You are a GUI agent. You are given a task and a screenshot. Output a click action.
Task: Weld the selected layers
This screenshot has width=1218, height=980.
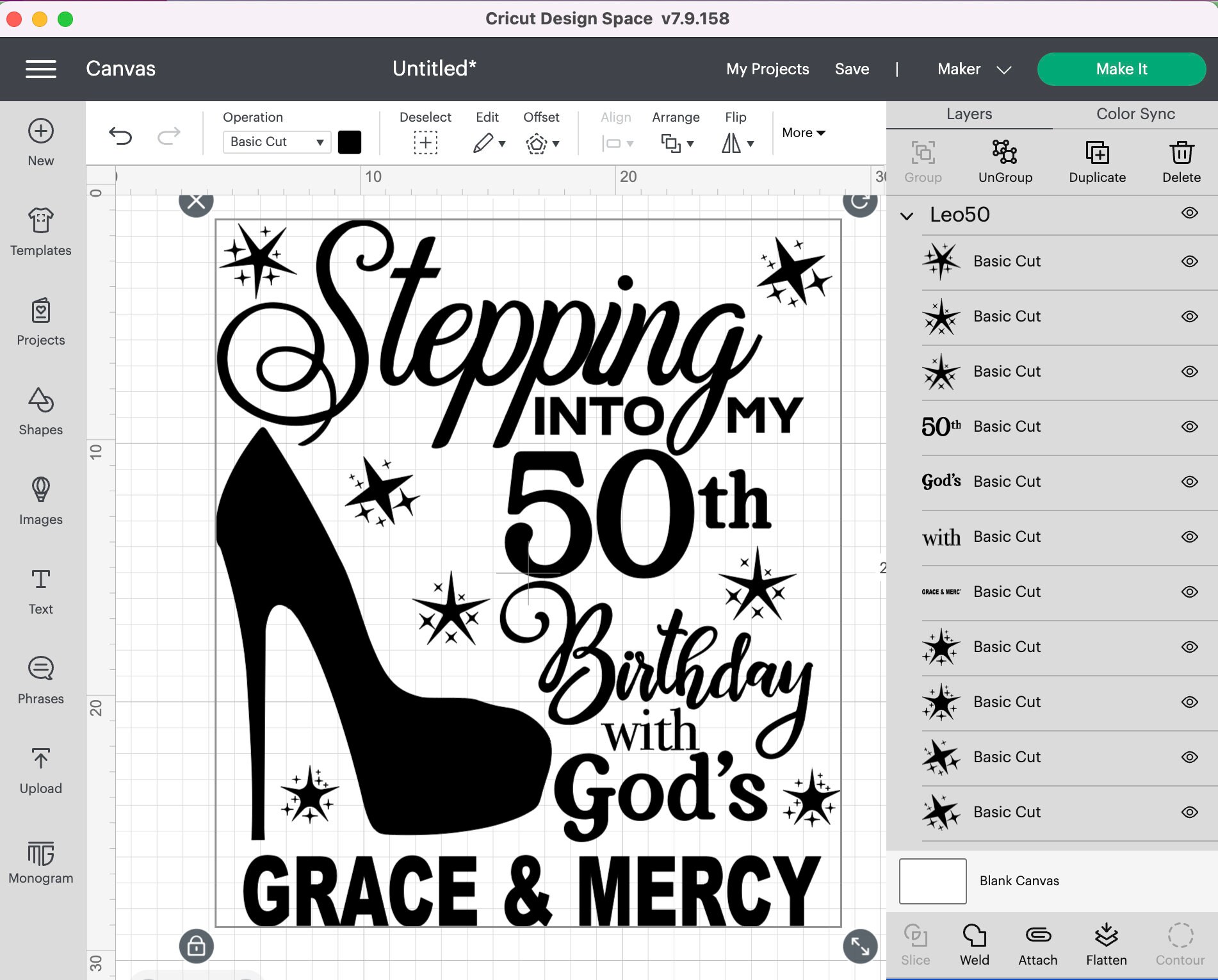click(974, 945)
